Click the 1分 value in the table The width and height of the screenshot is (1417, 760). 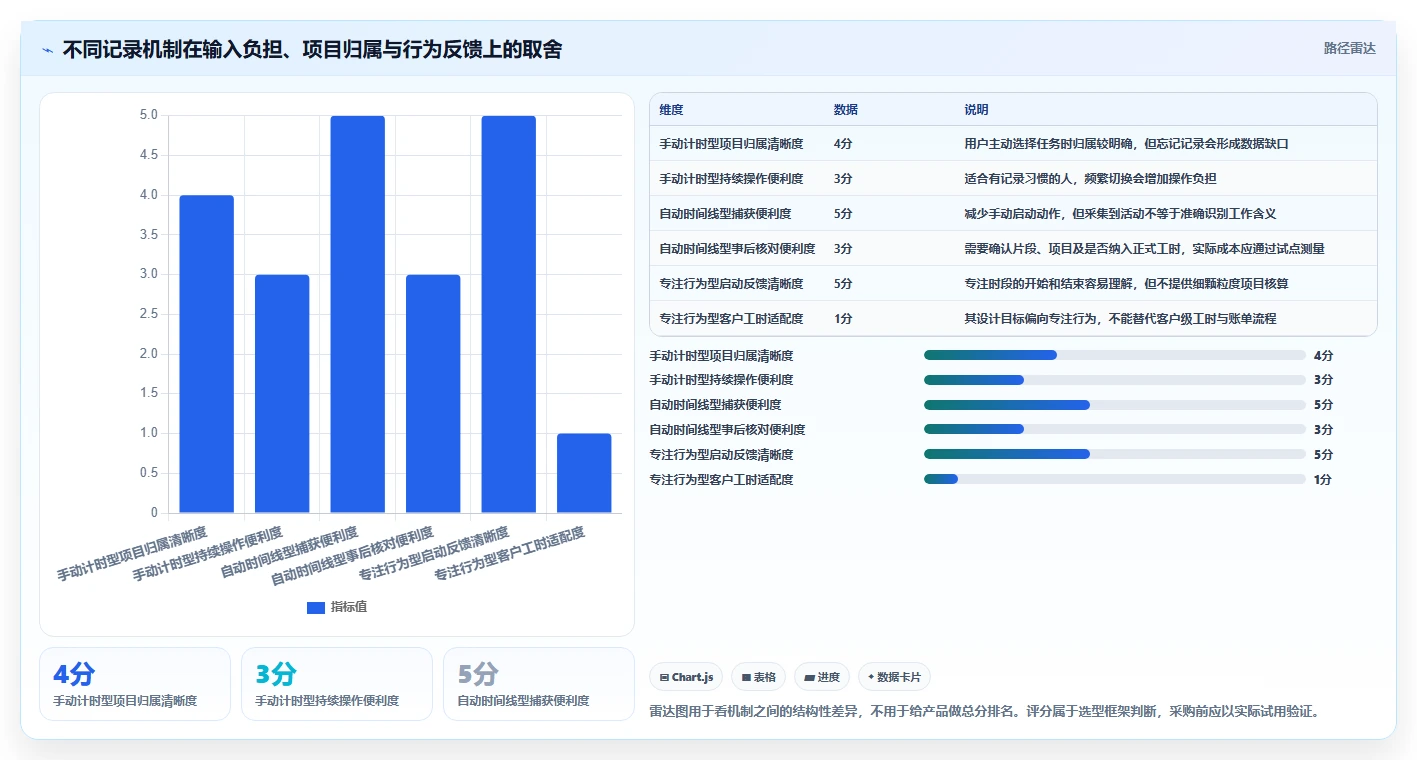(x=843, y=319)
